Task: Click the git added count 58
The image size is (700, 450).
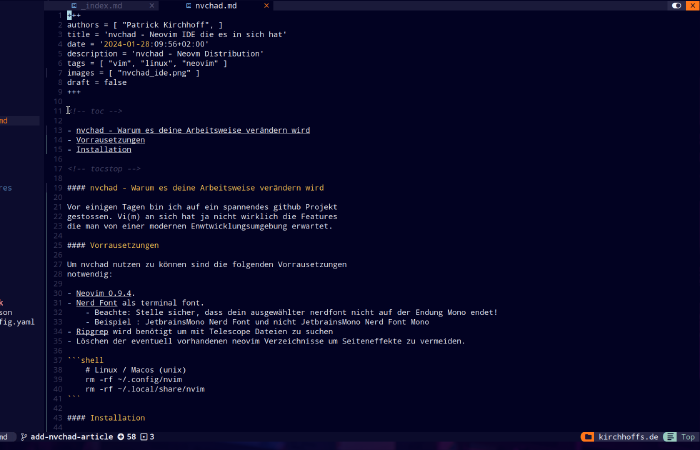Action: (x=127, y=437)
